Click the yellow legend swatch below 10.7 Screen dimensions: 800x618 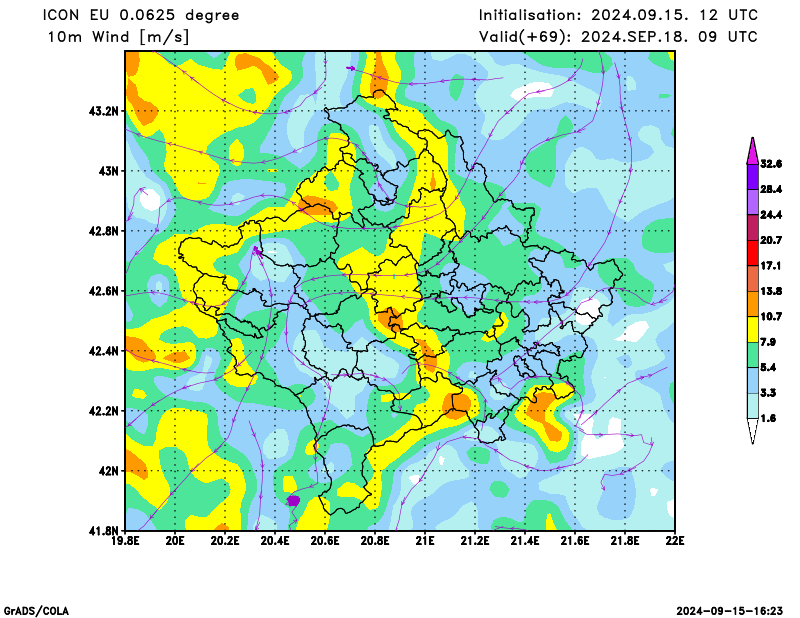(753, 330)
